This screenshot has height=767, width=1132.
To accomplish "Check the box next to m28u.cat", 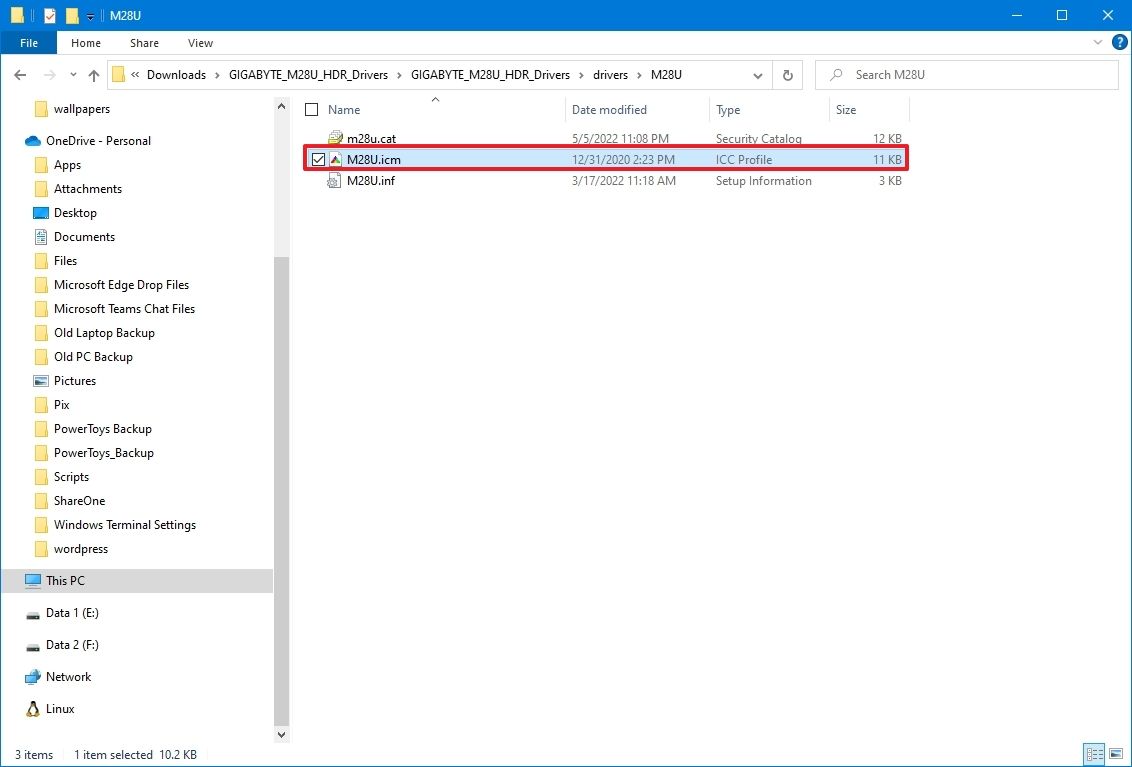I will (x=318, y=138).
